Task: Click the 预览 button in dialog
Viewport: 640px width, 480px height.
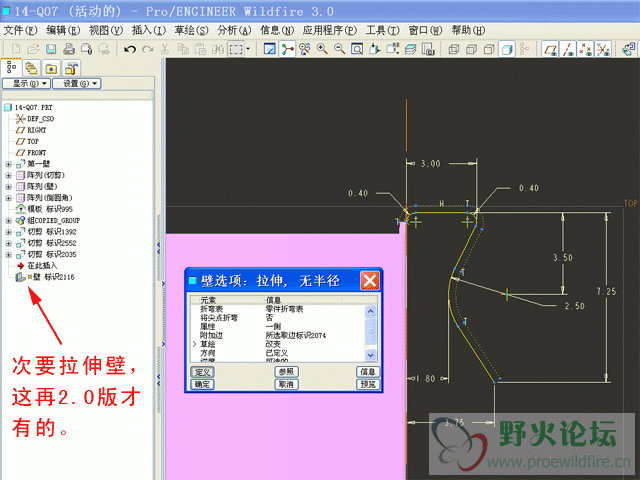Action: click(368, 384)
